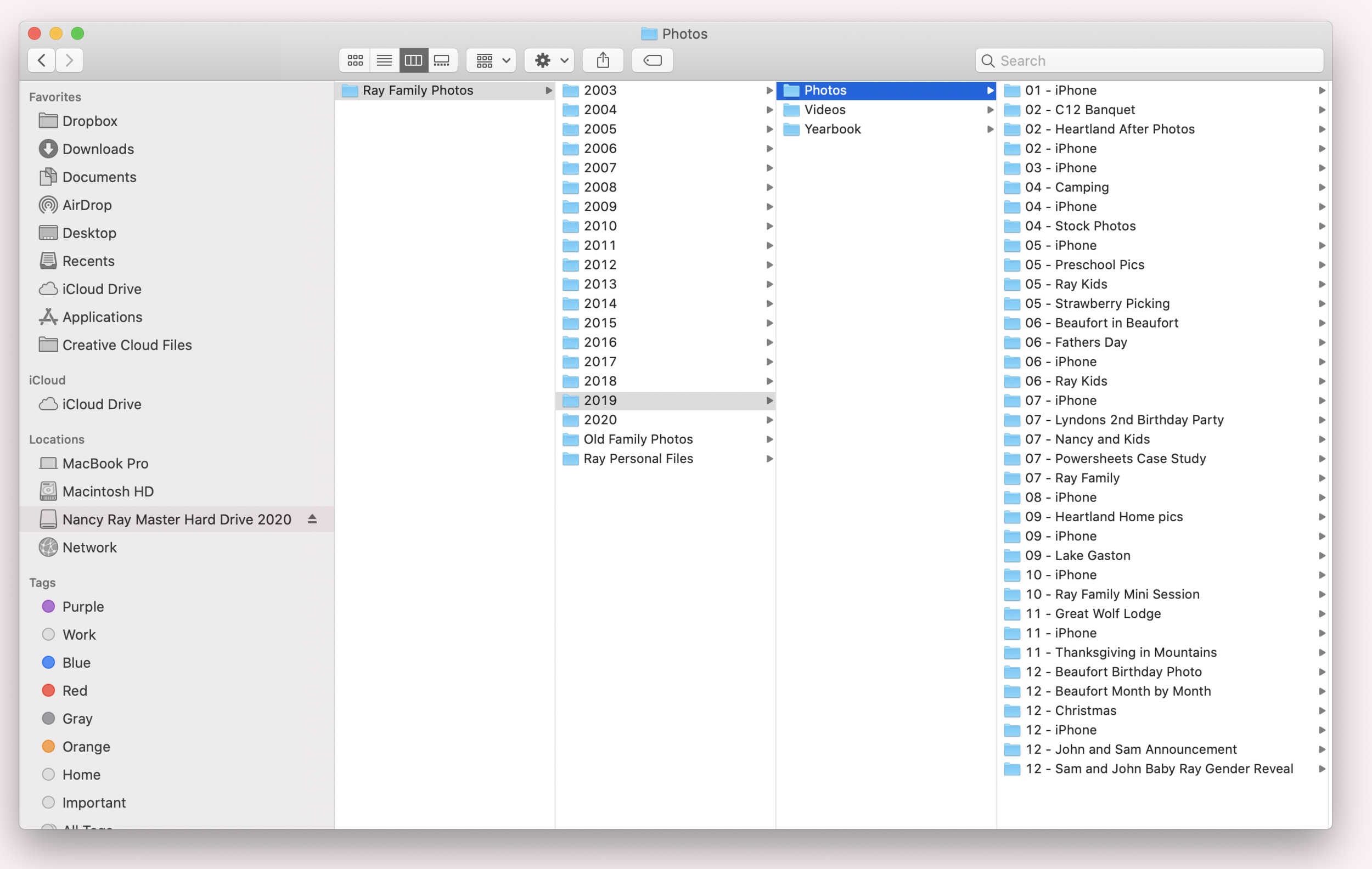This screenshot has height=869, width=1372.
Task: Click the Edit Tags toolbar icon
Action: [652, 60]
